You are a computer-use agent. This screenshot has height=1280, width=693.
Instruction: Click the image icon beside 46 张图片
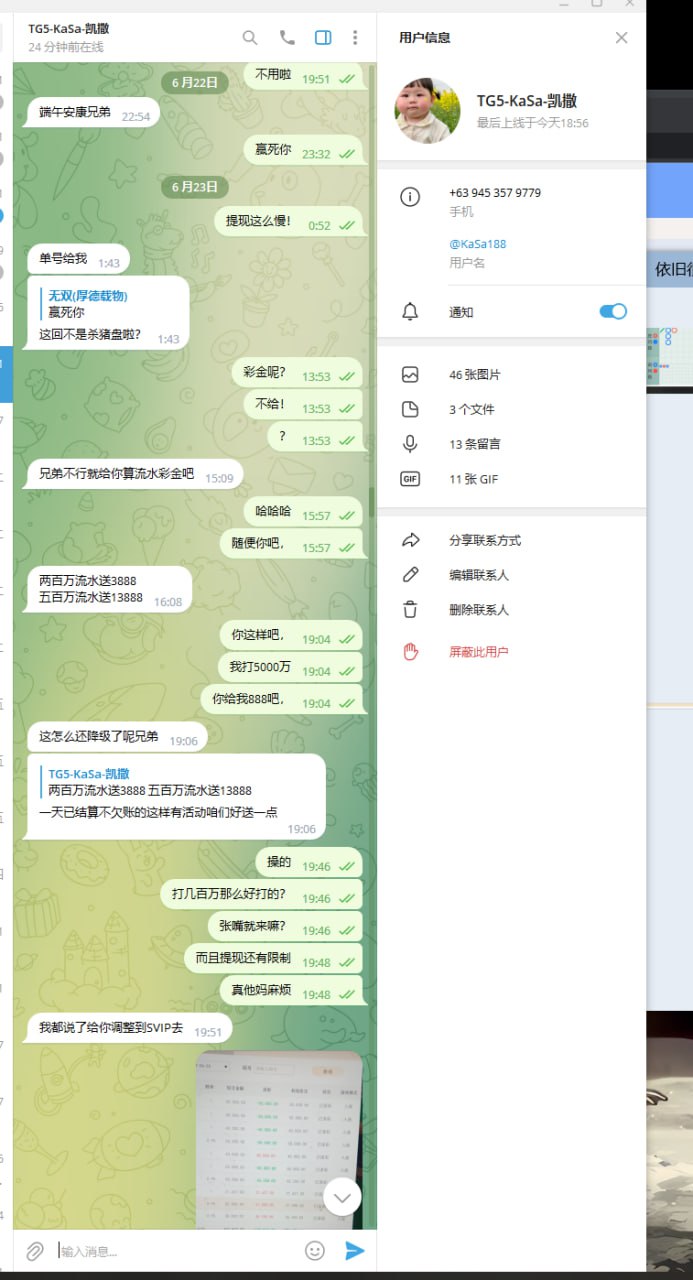click(410, 375)
